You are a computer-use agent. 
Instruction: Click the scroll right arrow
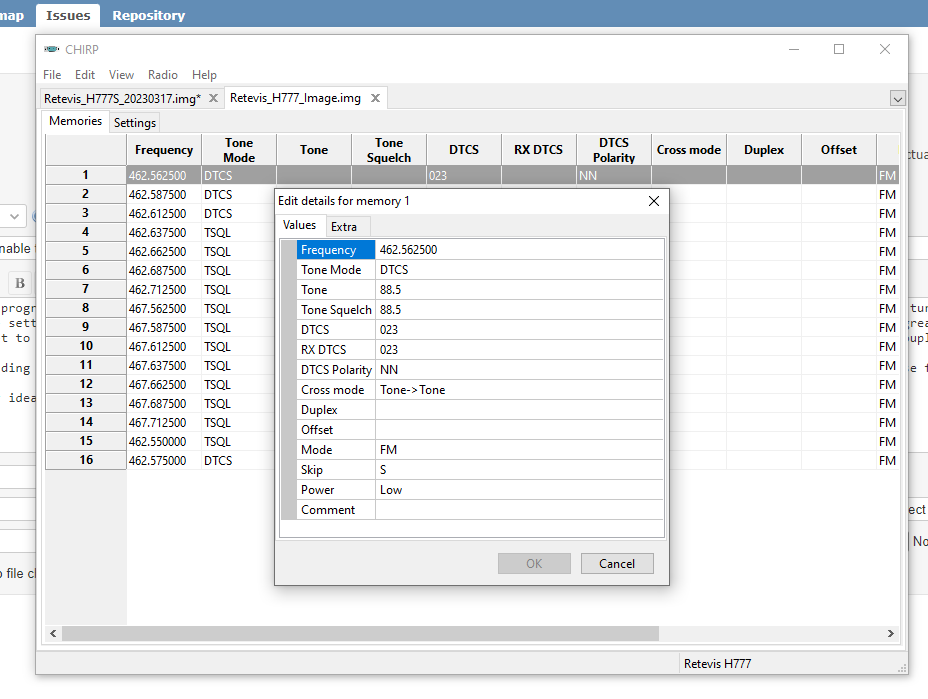[891, 633]
